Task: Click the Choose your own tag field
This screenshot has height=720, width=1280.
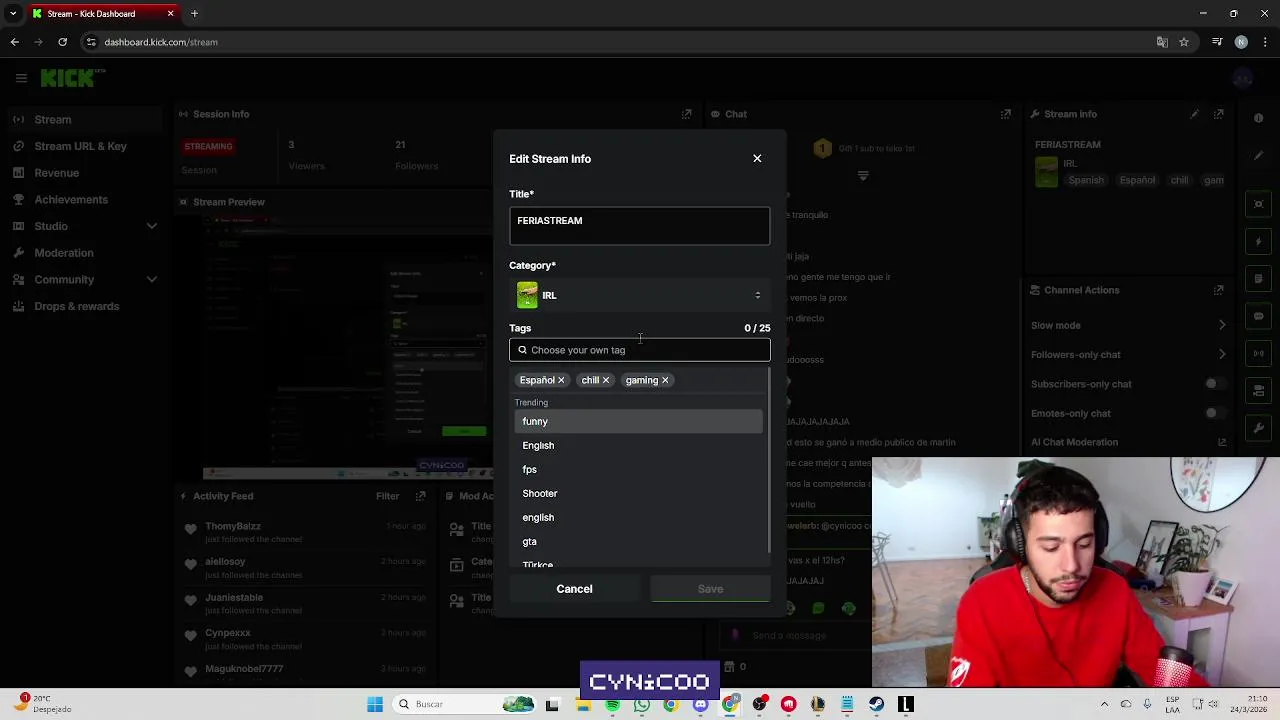Action: click(x=639, y=350)
